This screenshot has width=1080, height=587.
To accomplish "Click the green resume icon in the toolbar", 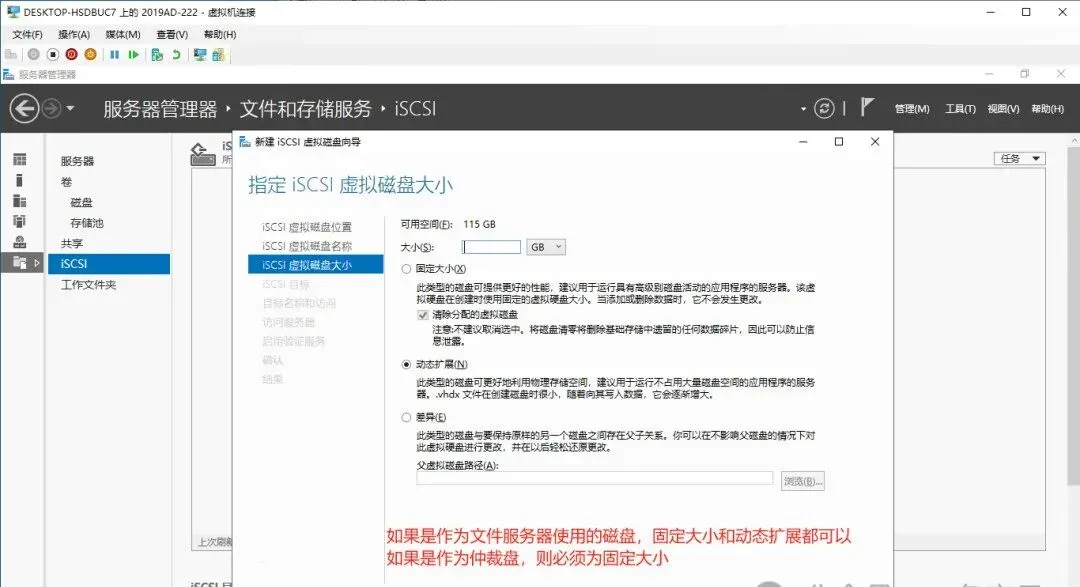I will pyautogui.click(x=134, y=54).
